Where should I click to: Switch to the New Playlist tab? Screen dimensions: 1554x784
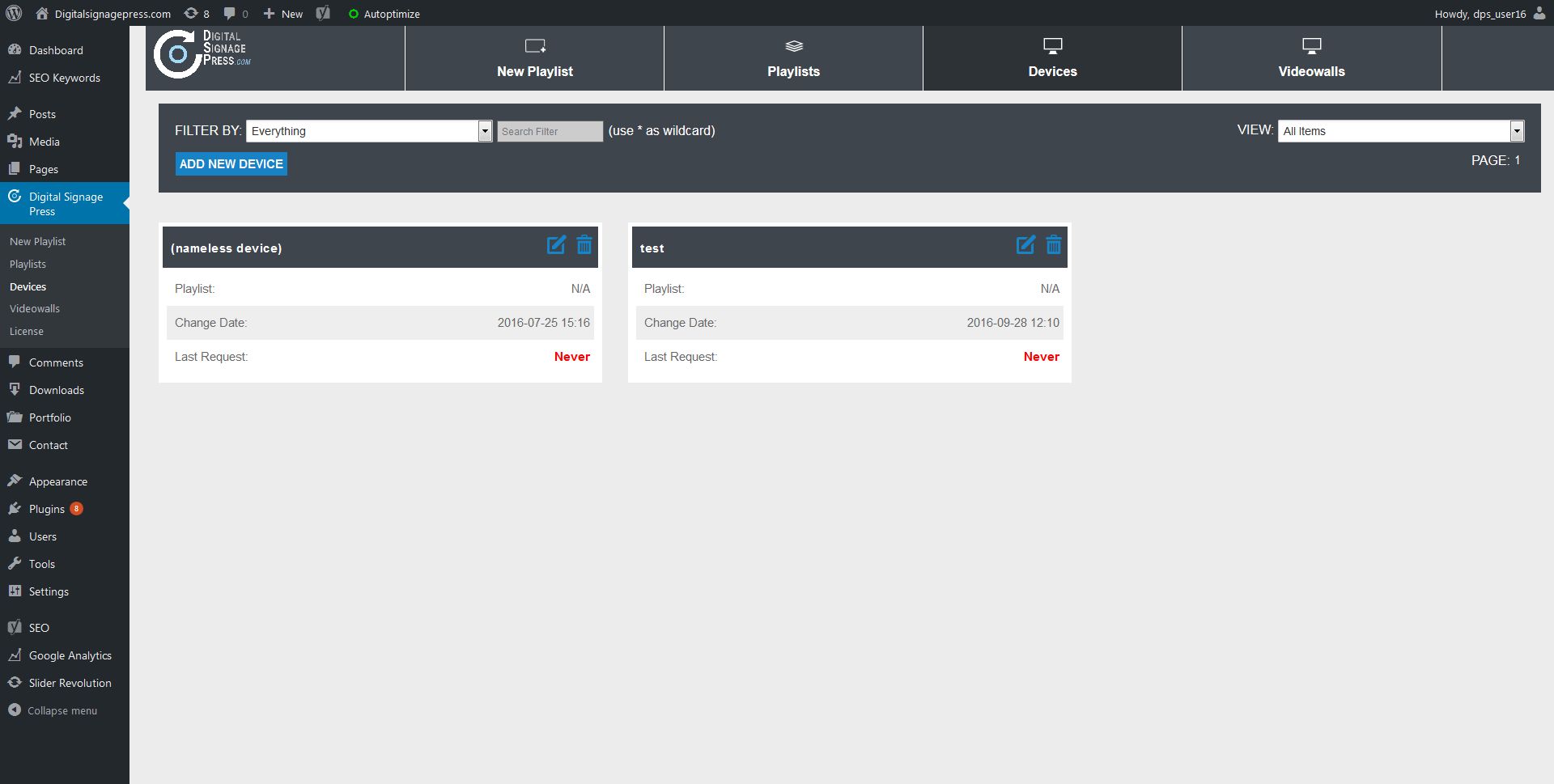click(x=534, y=58)
